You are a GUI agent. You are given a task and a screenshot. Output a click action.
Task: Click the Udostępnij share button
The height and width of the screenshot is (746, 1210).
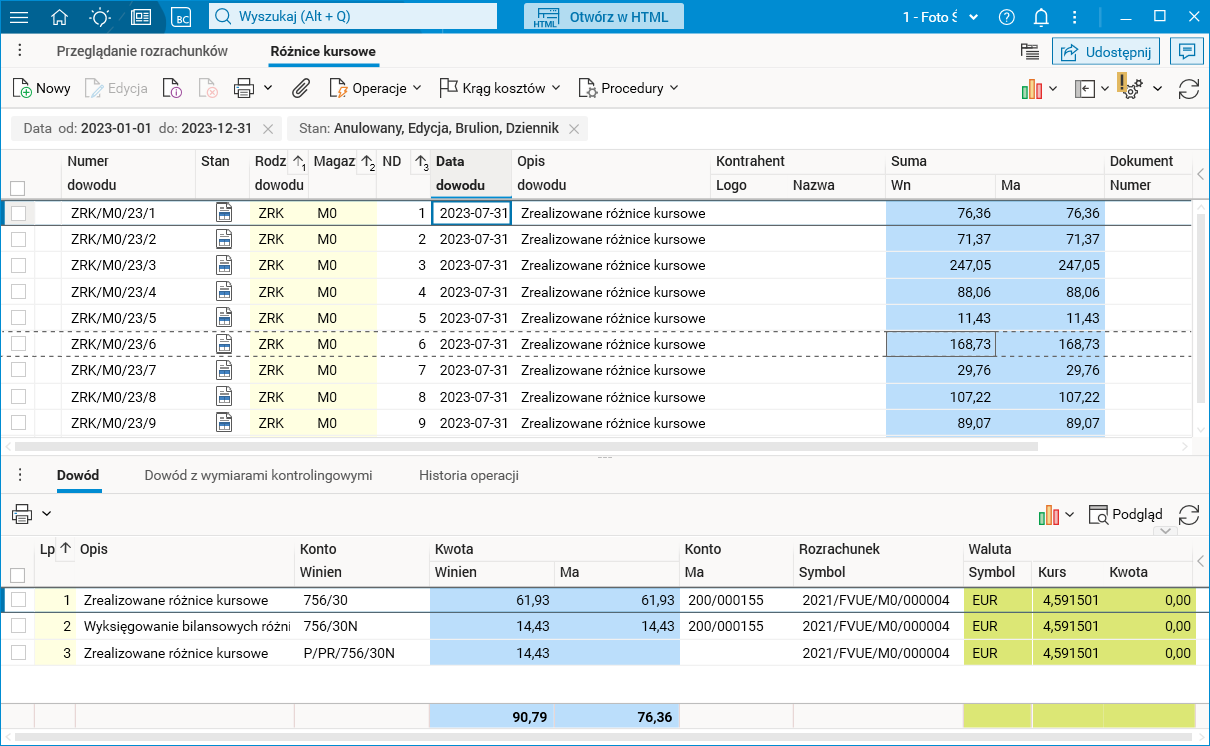click(1105, 52)
